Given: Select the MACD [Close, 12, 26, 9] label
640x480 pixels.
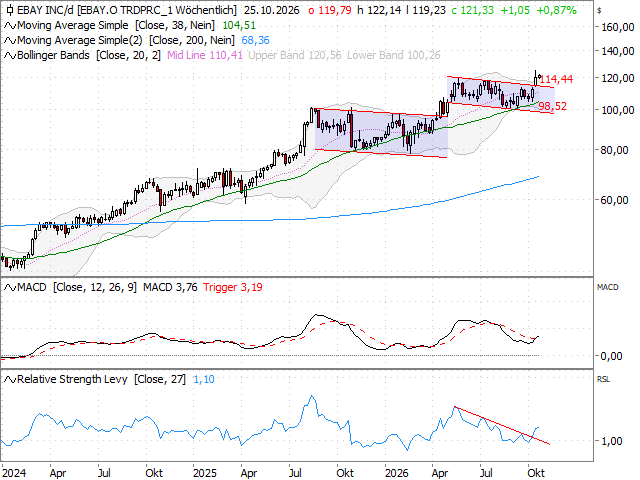Looking at the screenshot, I should point(77,287).
